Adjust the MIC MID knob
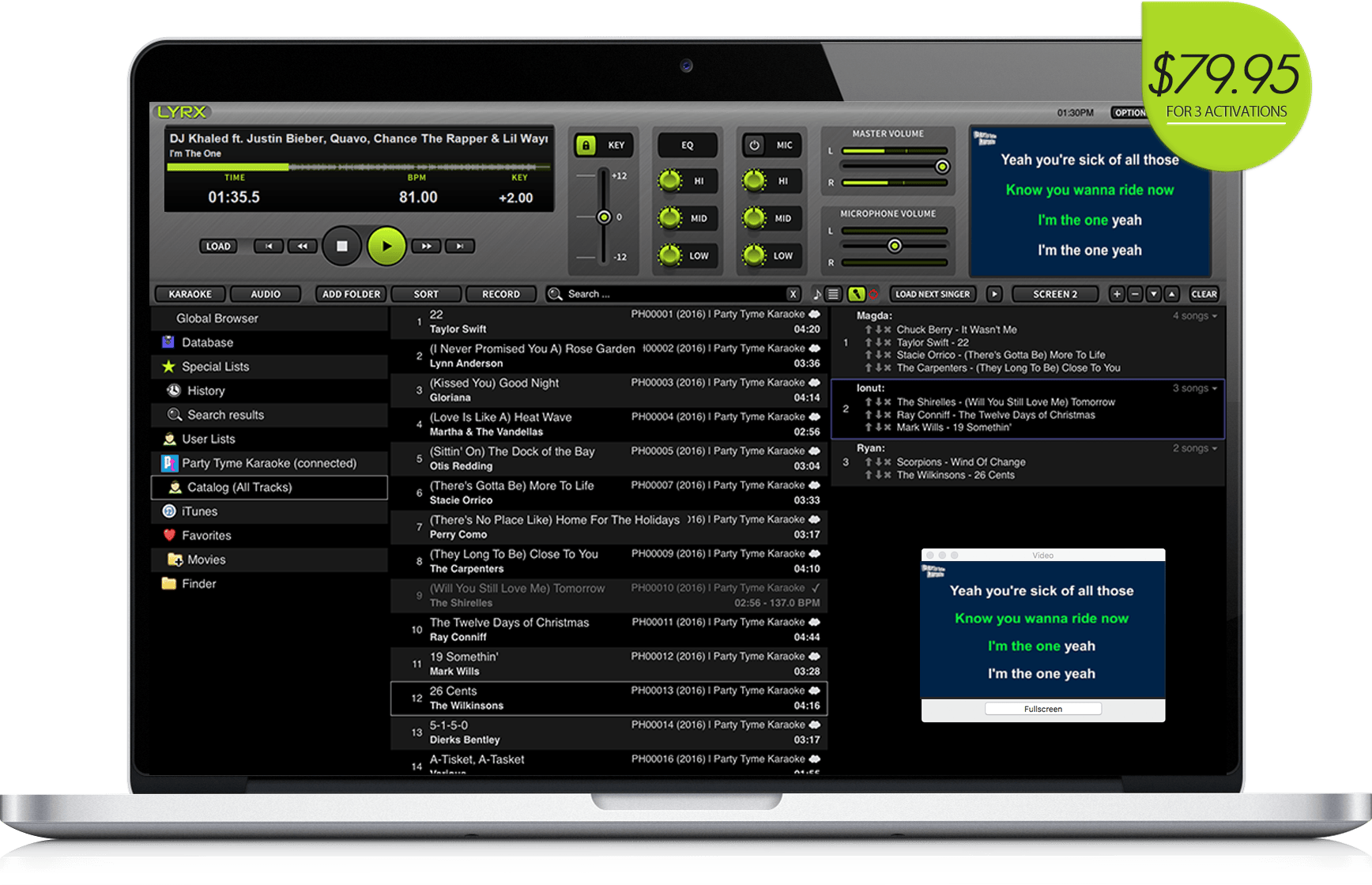The width and height of the screenshot is (1372, 885). [x=754, y=218]
